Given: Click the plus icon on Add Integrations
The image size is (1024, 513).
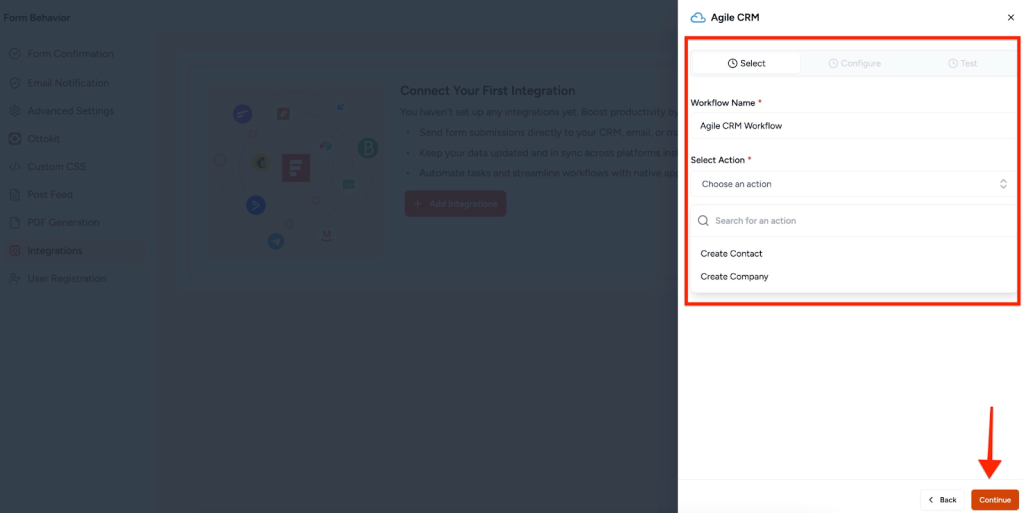Looking at the screenshot, I should click(419, 204).
